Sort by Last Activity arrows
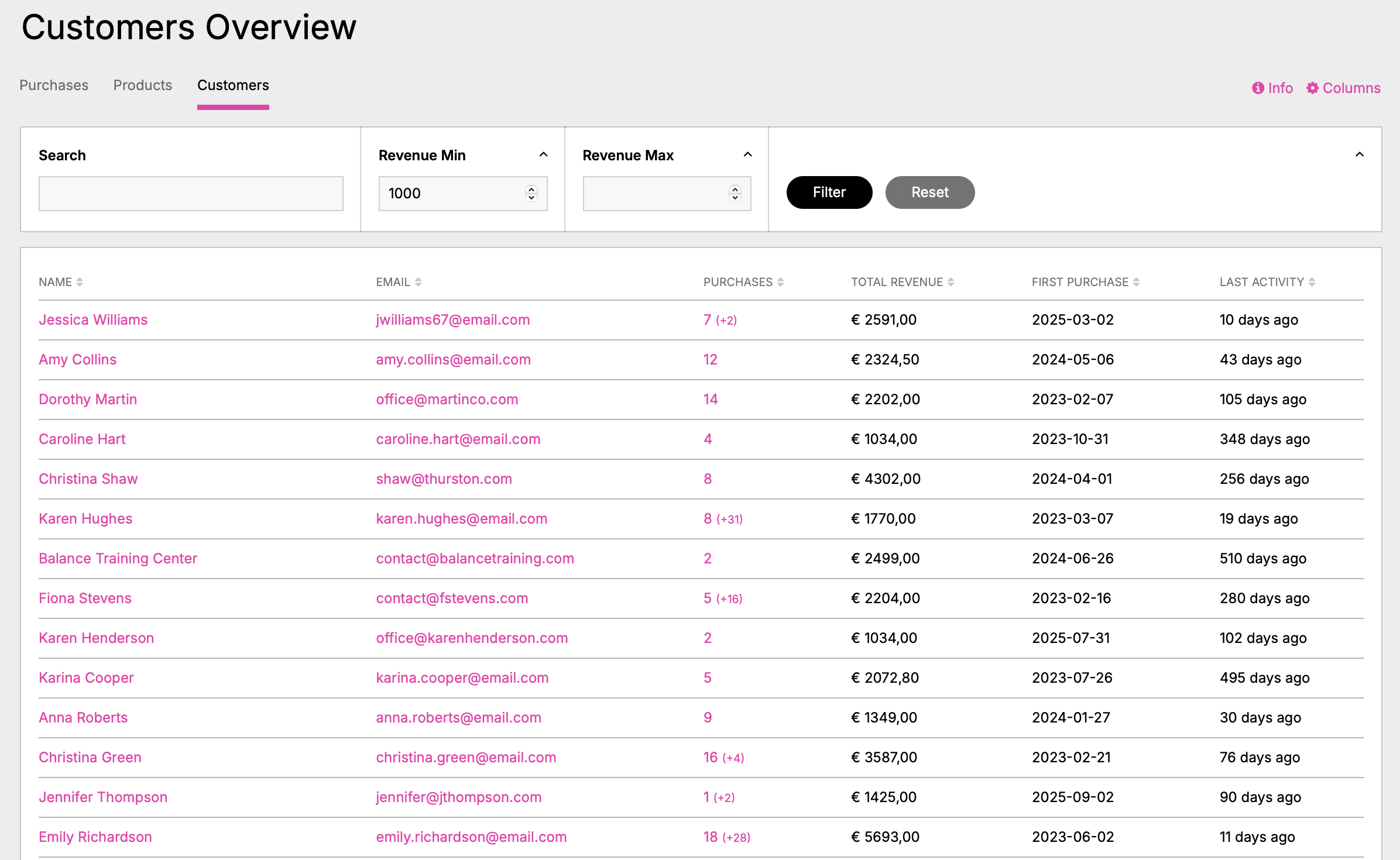This screenshot has height=860, width=1400. [1312, 282]
